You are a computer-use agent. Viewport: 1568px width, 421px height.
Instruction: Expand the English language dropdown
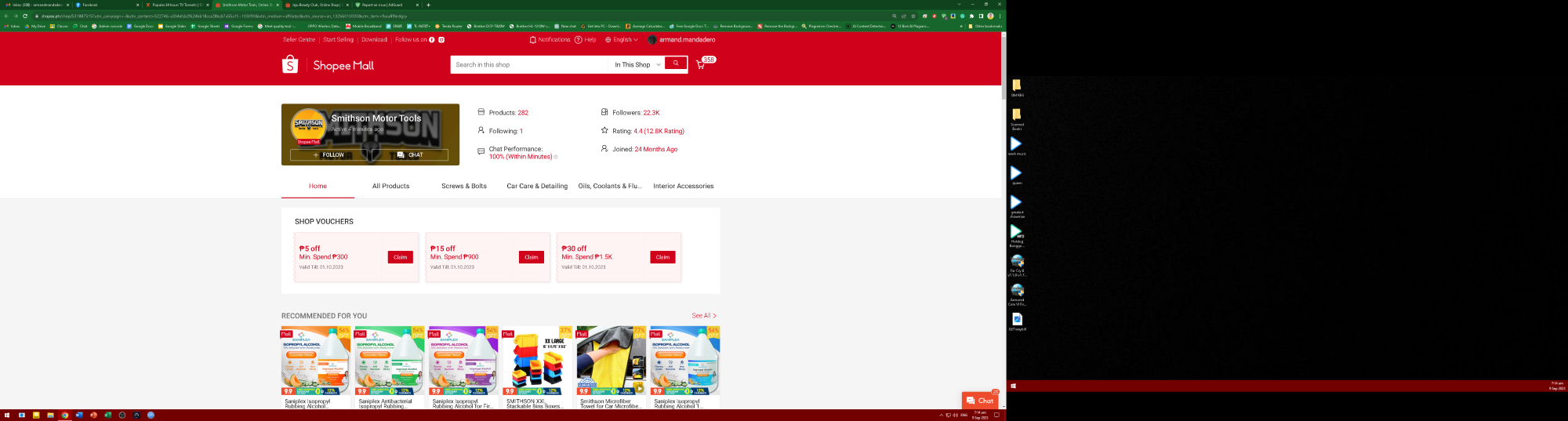[622, 39]
